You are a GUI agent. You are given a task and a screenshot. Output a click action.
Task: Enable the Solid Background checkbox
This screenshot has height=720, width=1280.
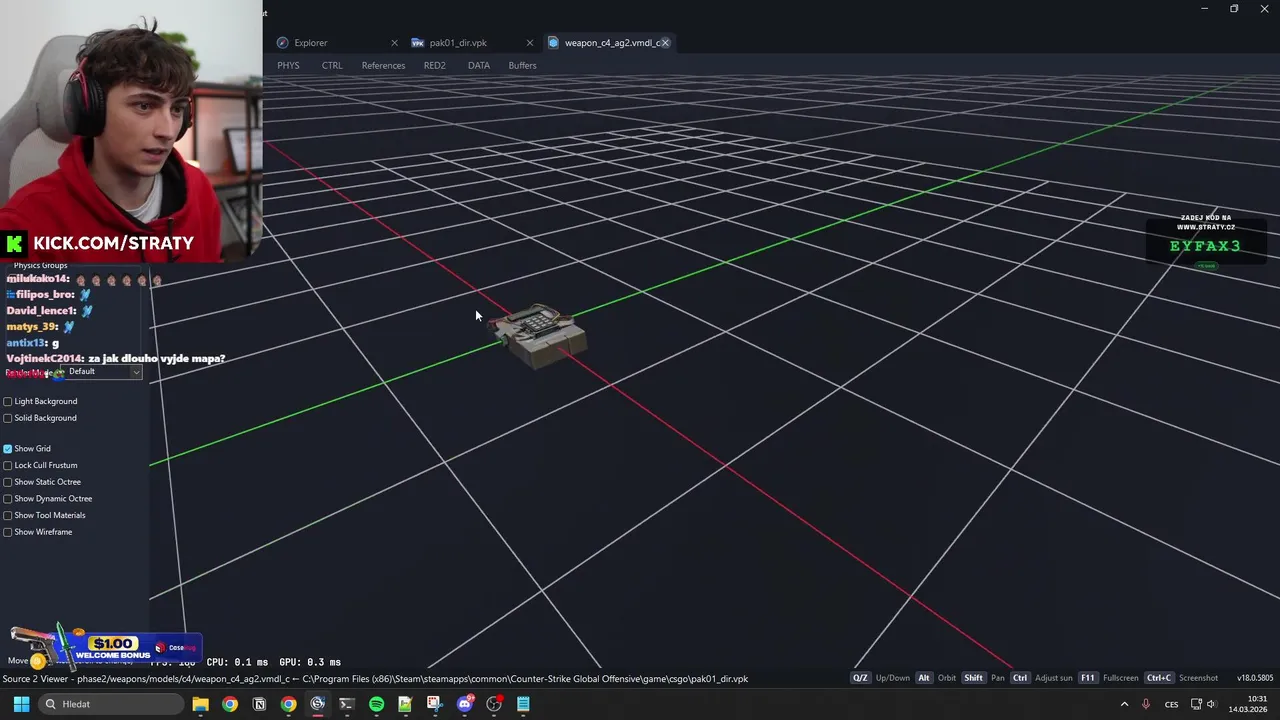(8, 418)
